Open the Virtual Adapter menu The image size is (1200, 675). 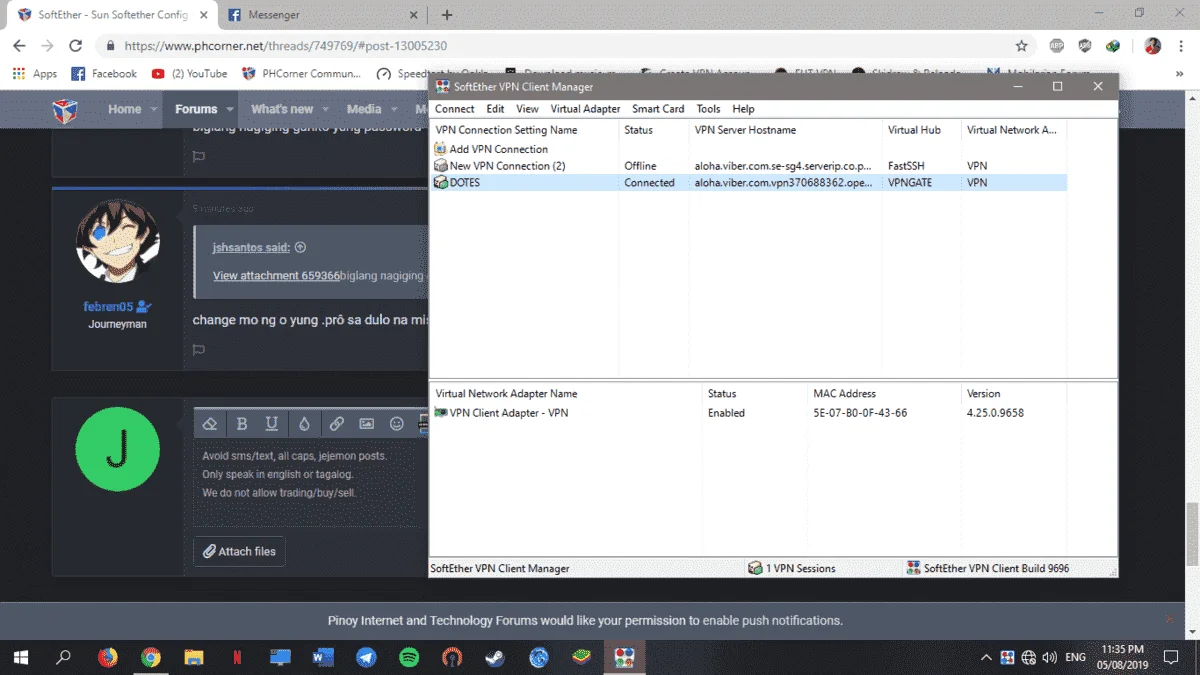[x=585, y=109]
